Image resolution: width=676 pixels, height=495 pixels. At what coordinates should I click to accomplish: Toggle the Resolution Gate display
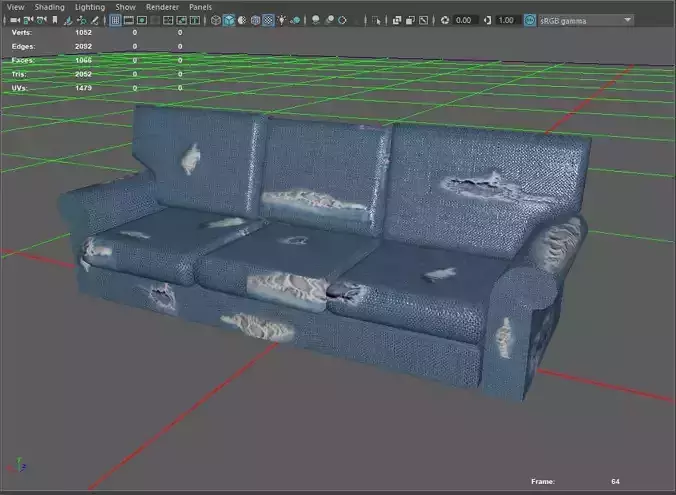tap(141, 20)
